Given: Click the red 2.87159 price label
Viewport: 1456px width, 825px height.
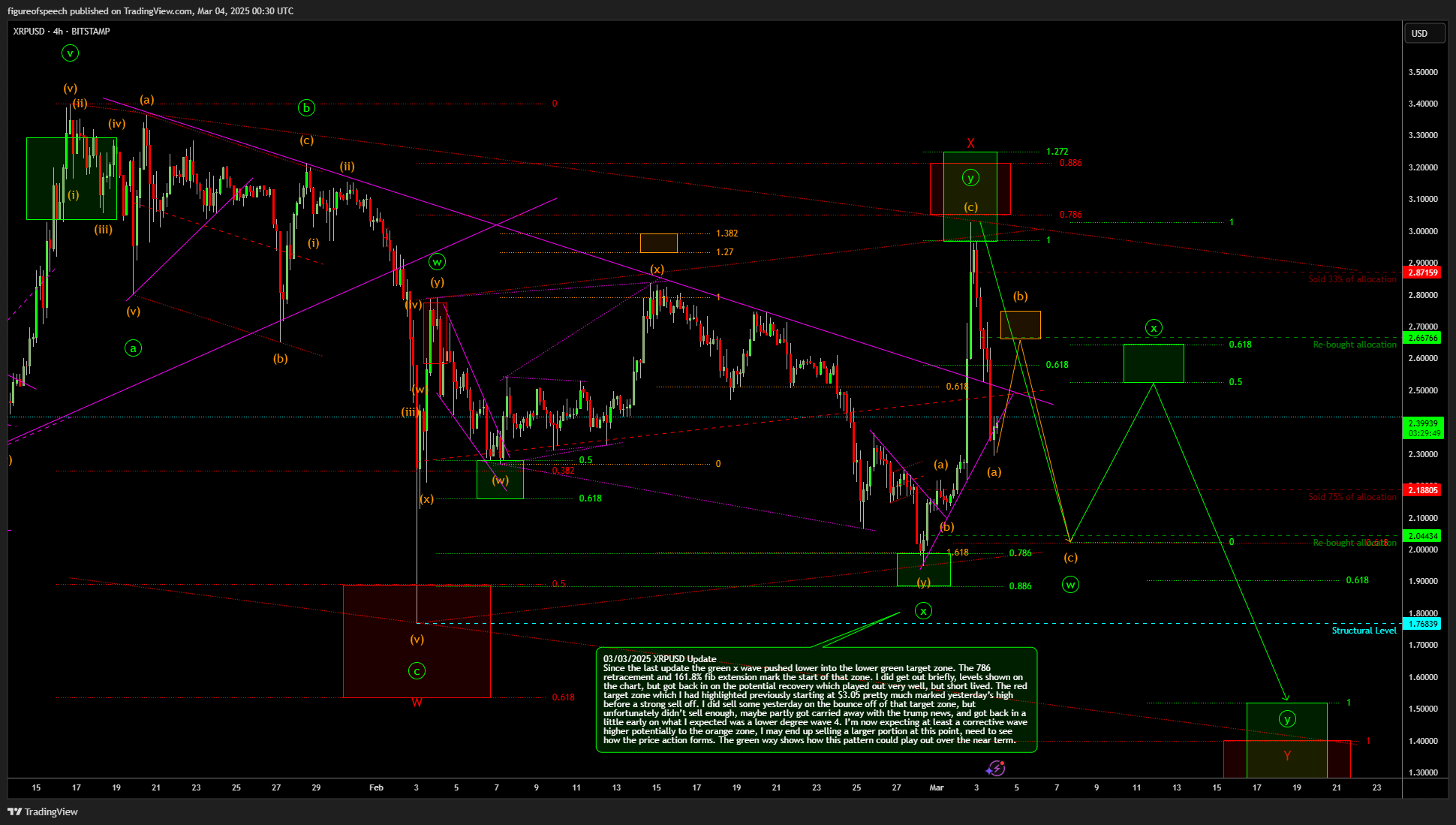Looking at the screenshot, I should click(x=1422, y=272).
